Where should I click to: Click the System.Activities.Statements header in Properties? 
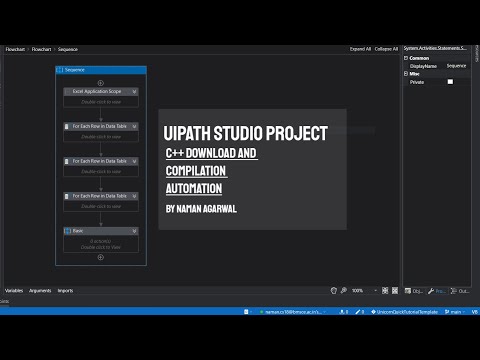pyautogui.click(x=435, y=48)
